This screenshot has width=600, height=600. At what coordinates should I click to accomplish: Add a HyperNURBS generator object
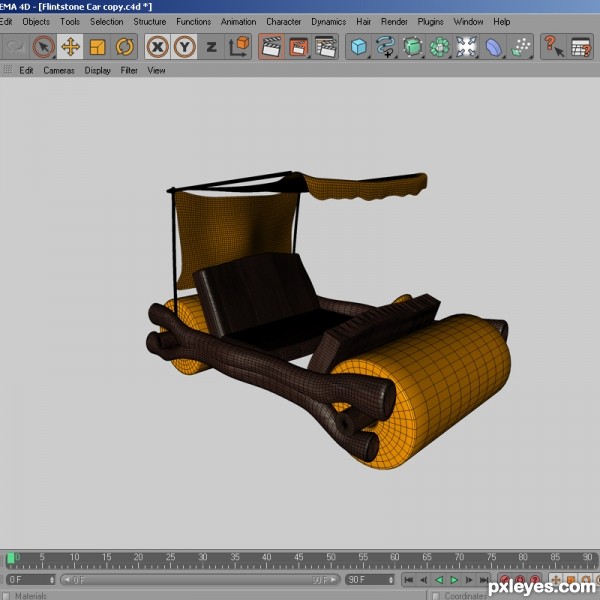[412, 47]
